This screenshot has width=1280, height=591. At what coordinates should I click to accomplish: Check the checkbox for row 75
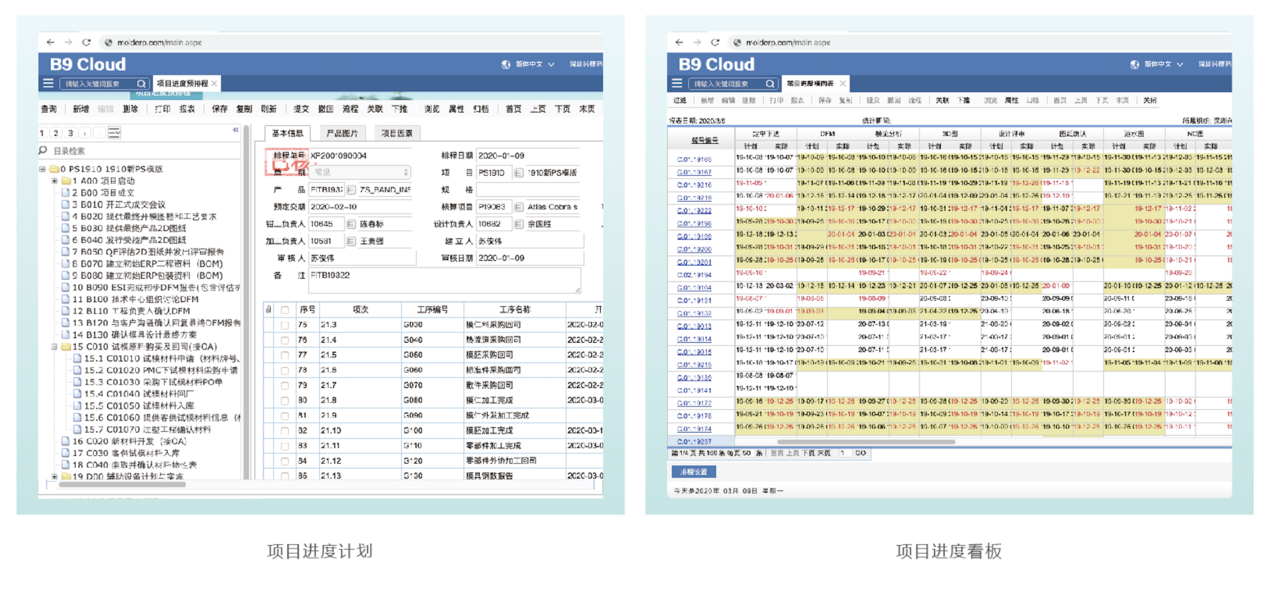tap(285, 326)
